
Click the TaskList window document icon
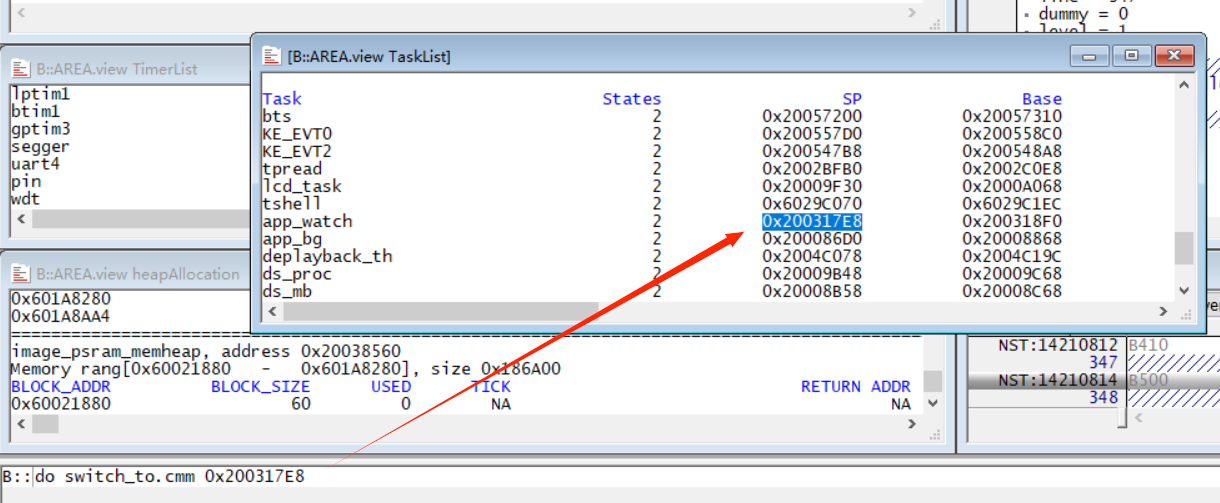click(x=271, y=56)
